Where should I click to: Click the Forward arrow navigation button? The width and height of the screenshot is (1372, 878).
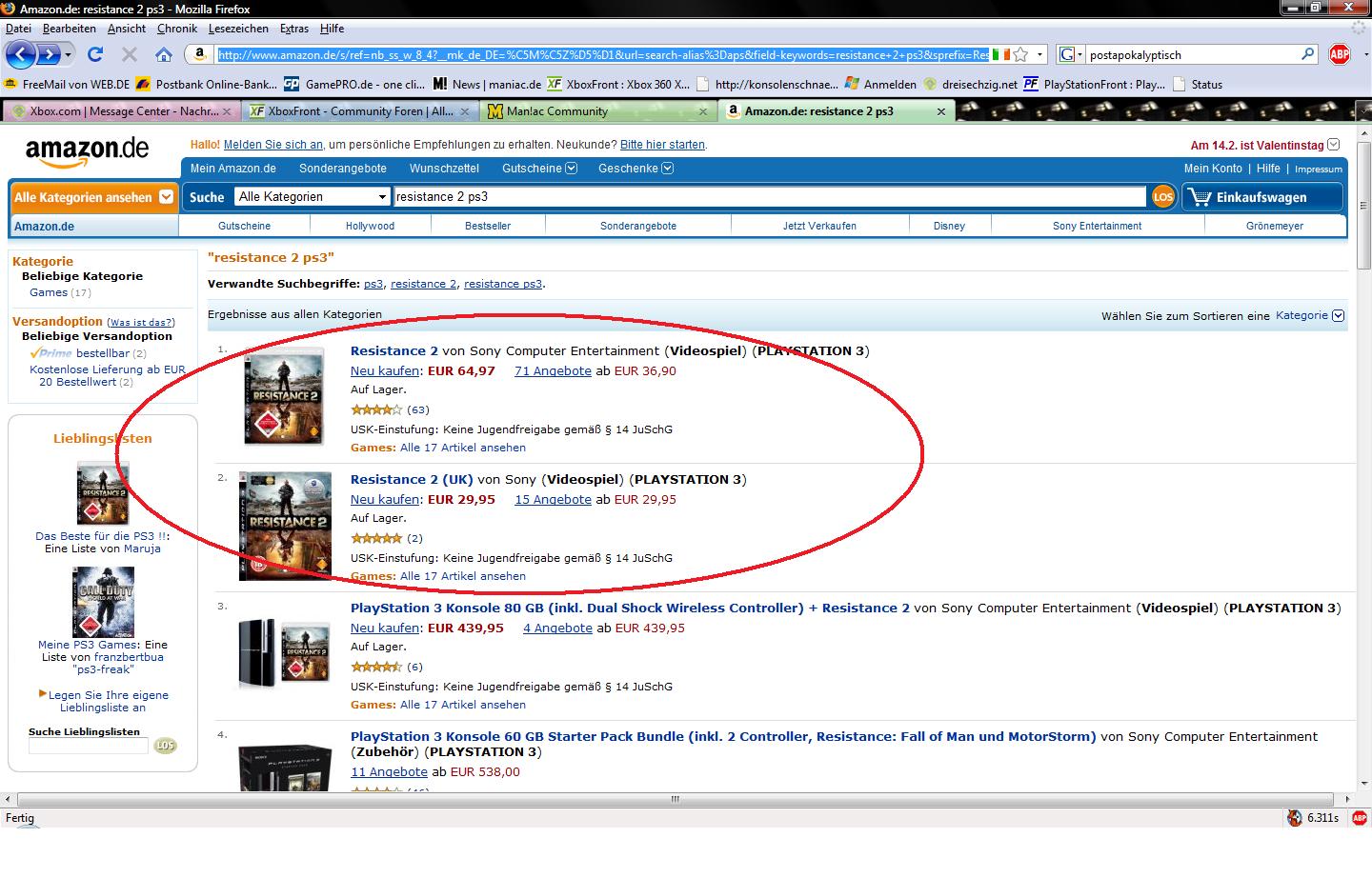(x=48, y=54)
